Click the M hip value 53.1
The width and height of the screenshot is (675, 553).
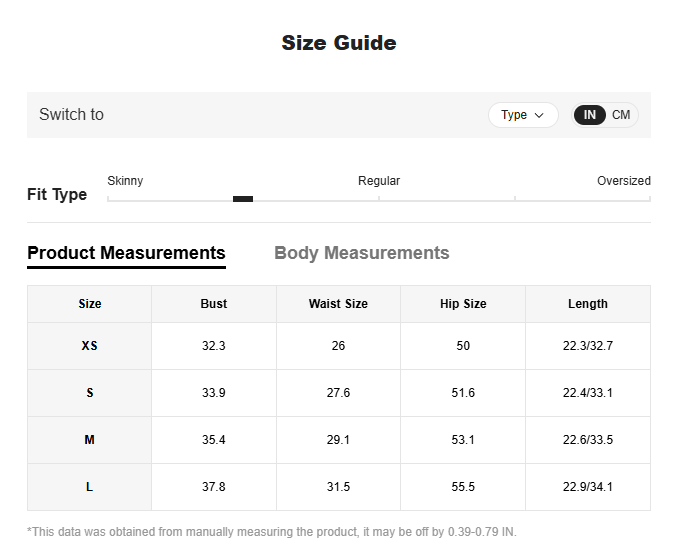tap(463, 440)
